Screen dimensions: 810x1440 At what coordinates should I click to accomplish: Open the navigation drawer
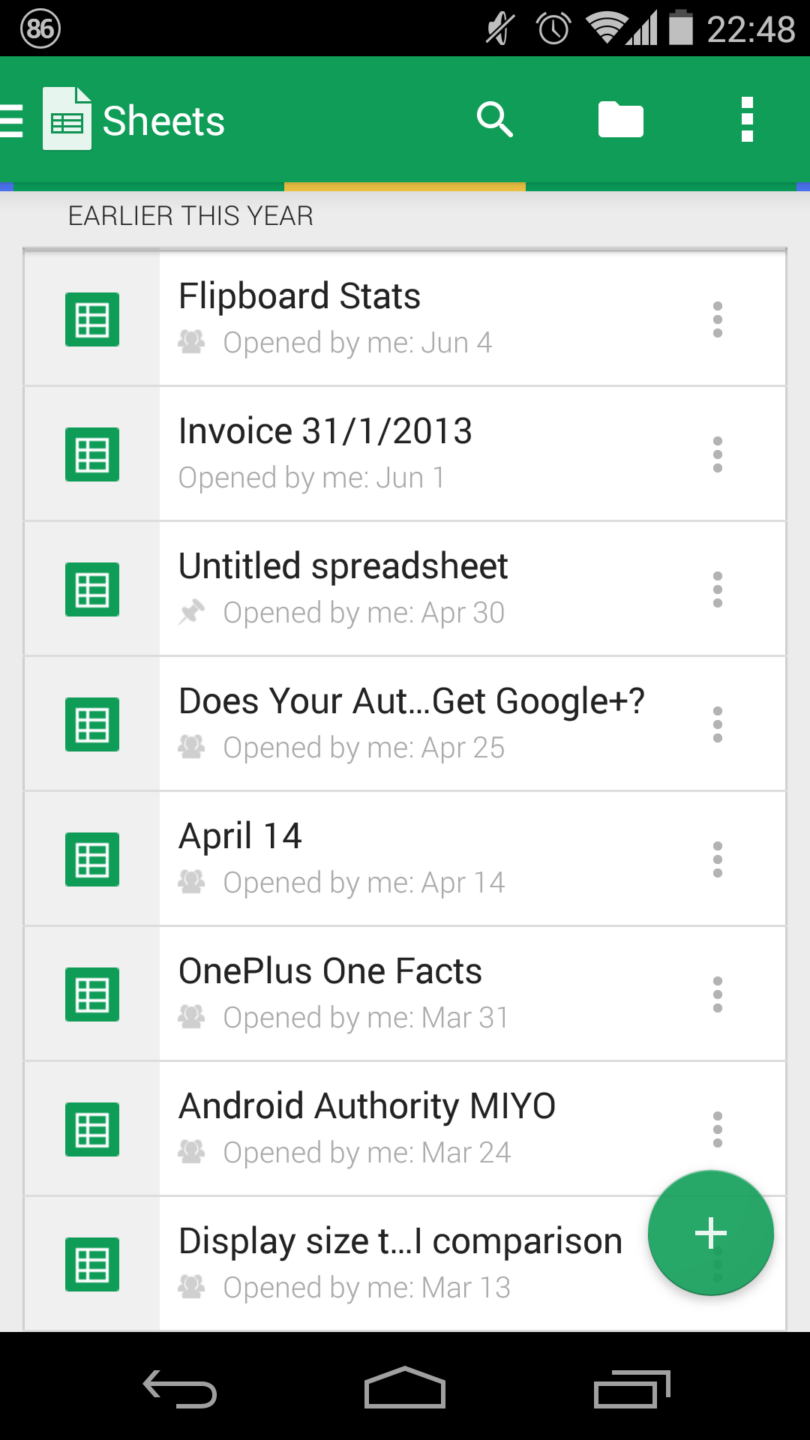12,119
